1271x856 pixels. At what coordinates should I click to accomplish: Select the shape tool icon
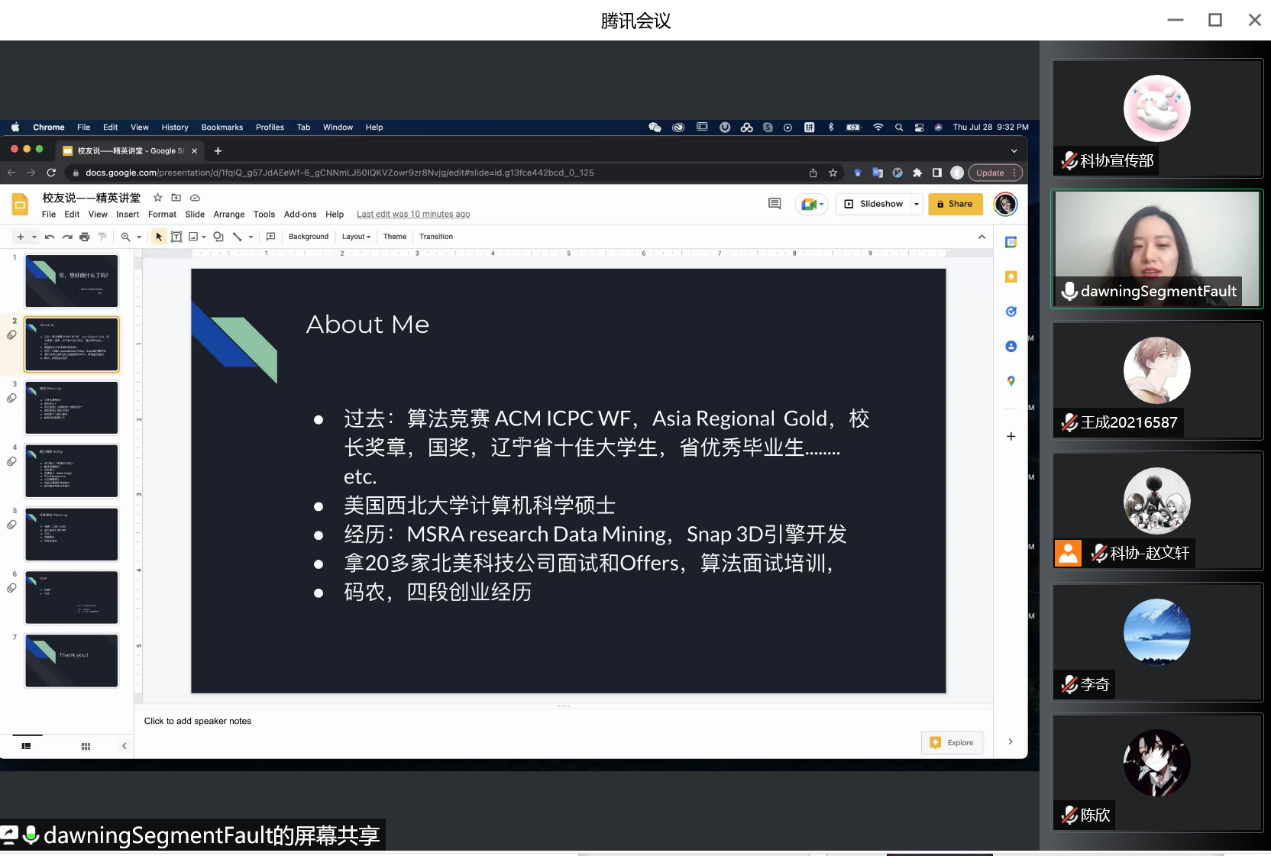(x=218, y=237)
